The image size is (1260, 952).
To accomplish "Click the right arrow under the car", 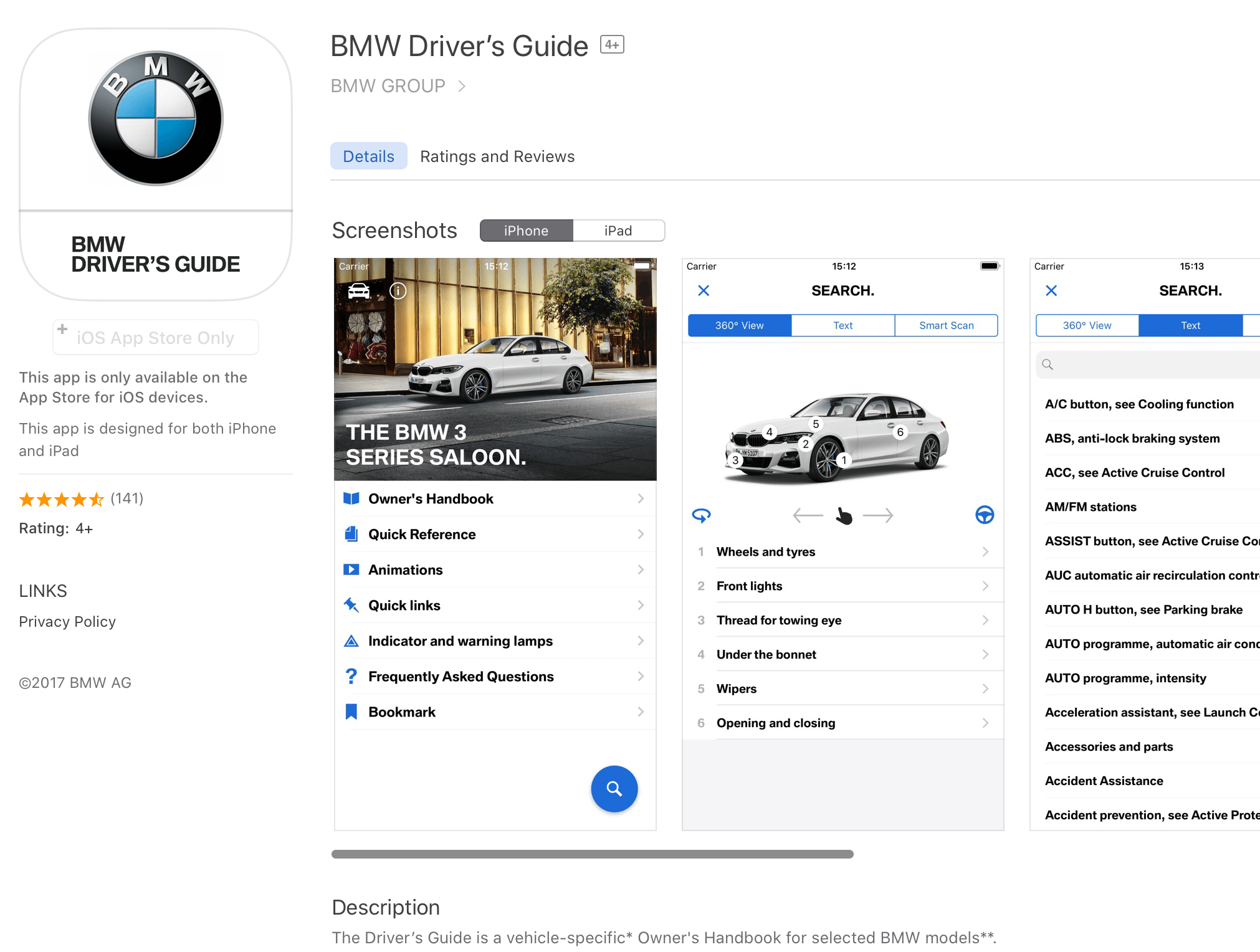I will [878, 515].
